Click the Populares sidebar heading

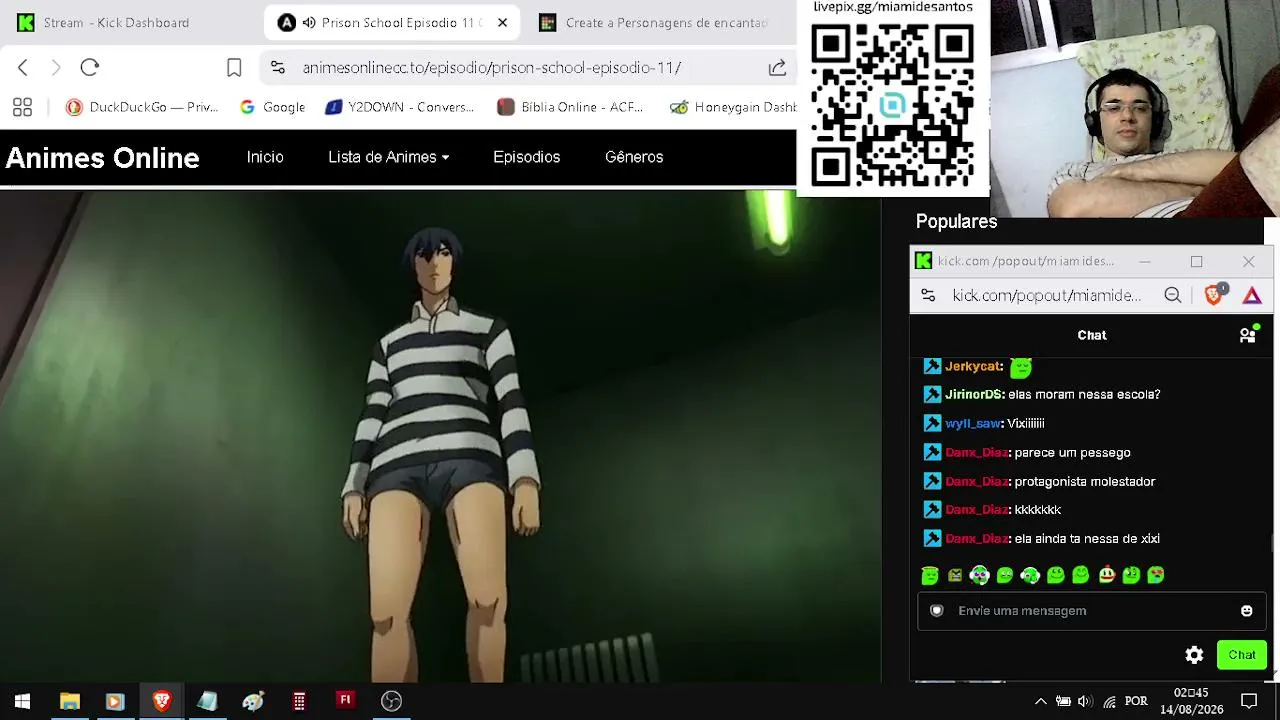[956, 222]
